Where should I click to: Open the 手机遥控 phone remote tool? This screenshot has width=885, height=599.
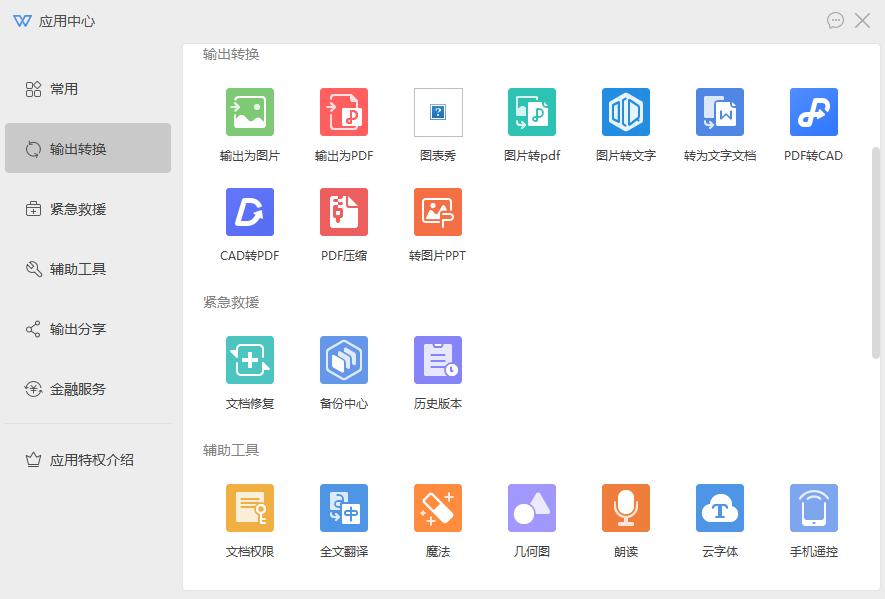pos(813,518)
